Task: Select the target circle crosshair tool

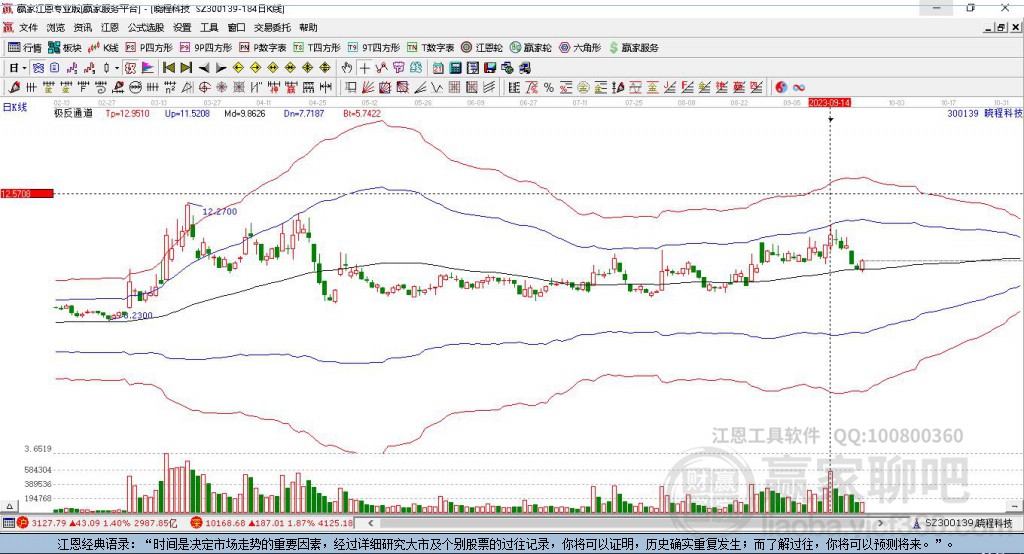Action: coord(204,88)
